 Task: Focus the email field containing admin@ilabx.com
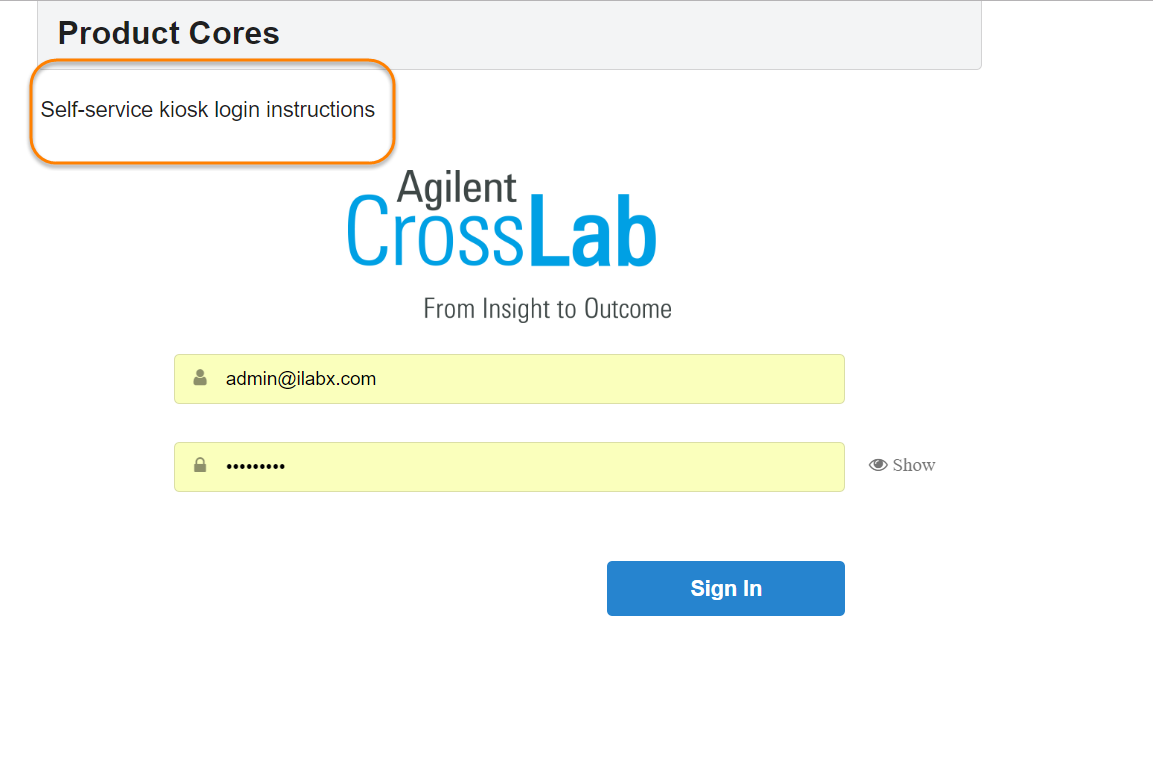tap(509, 379)
